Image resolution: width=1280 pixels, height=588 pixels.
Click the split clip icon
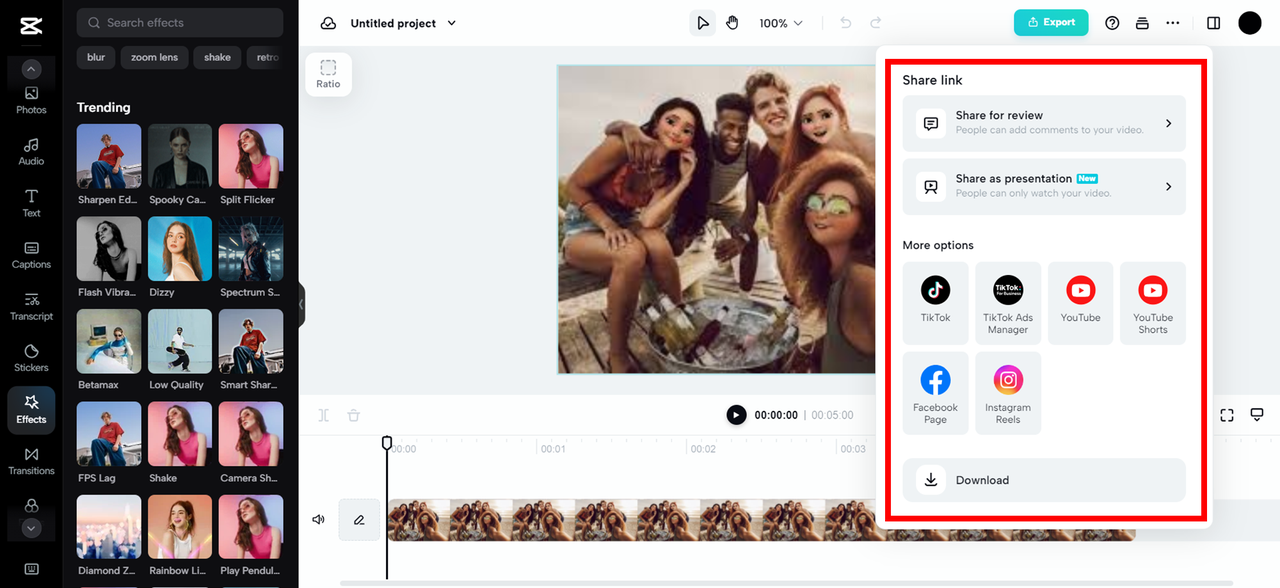pyautogui.click(x=324, y=415)
